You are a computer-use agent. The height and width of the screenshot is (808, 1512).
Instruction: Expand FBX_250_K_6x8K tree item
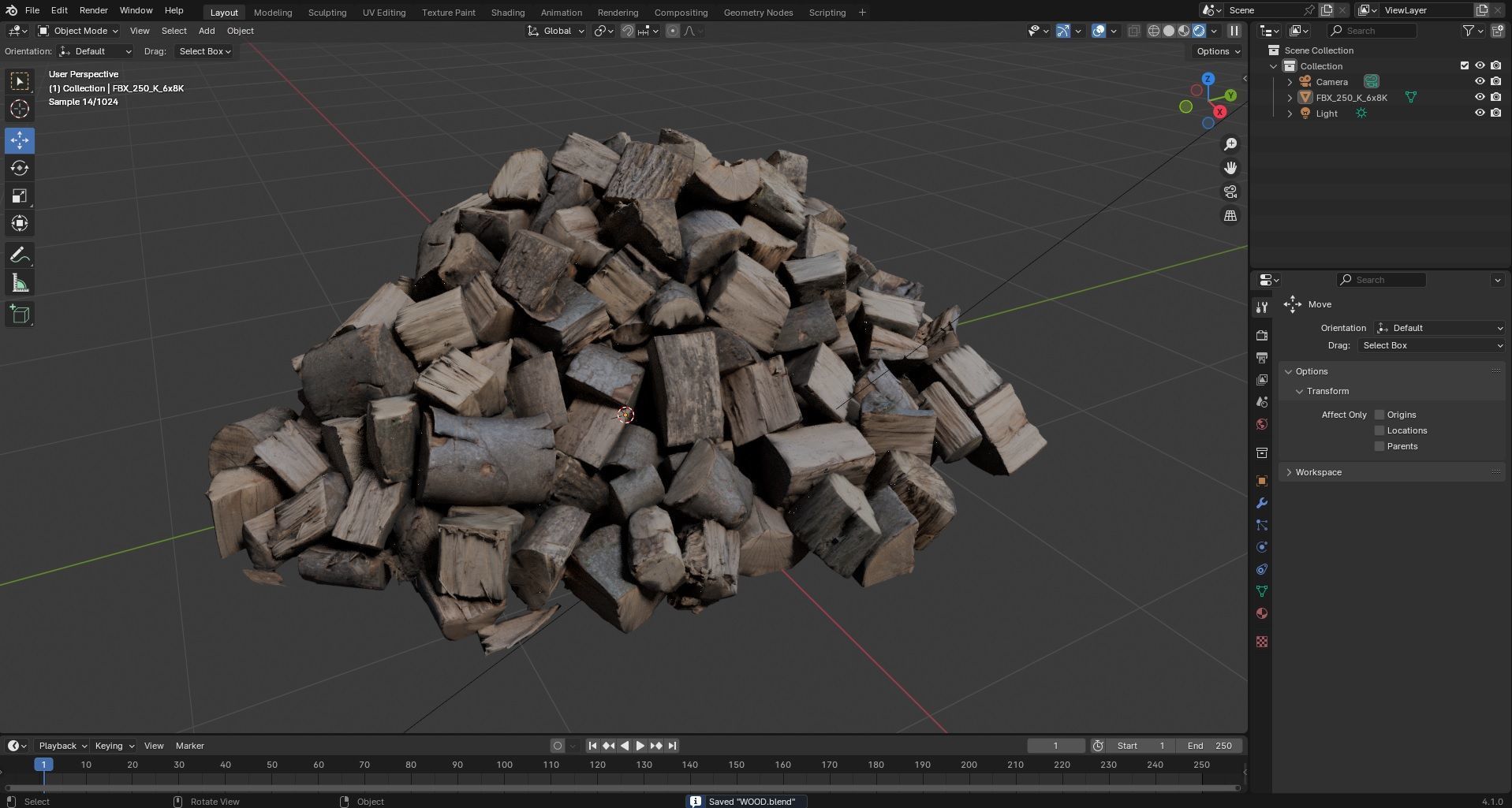tap(1290, 98)
